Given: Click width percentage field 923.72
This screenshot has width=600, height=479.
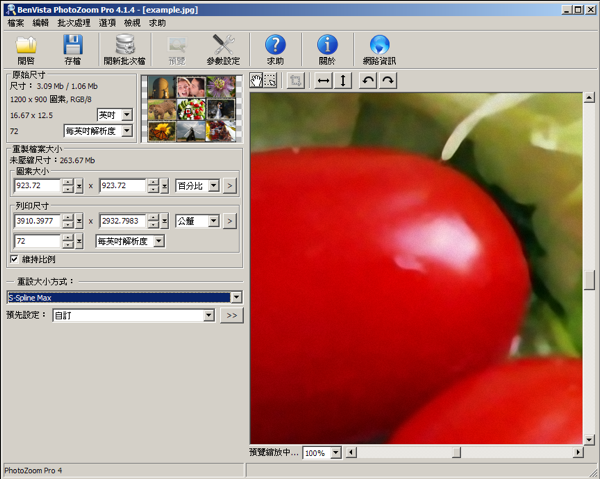Looking at the screenshot, I should (37, 186).
